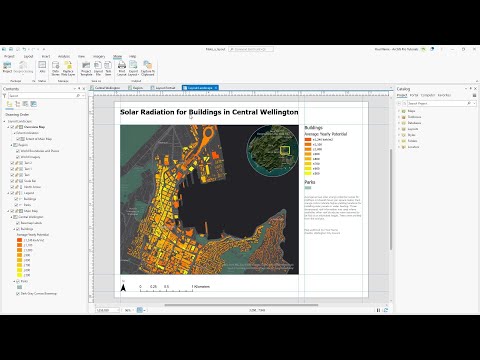
Task: Toggle the Dark Gray Canvas Basemap checkbox
Action: [x=18, y=294]
